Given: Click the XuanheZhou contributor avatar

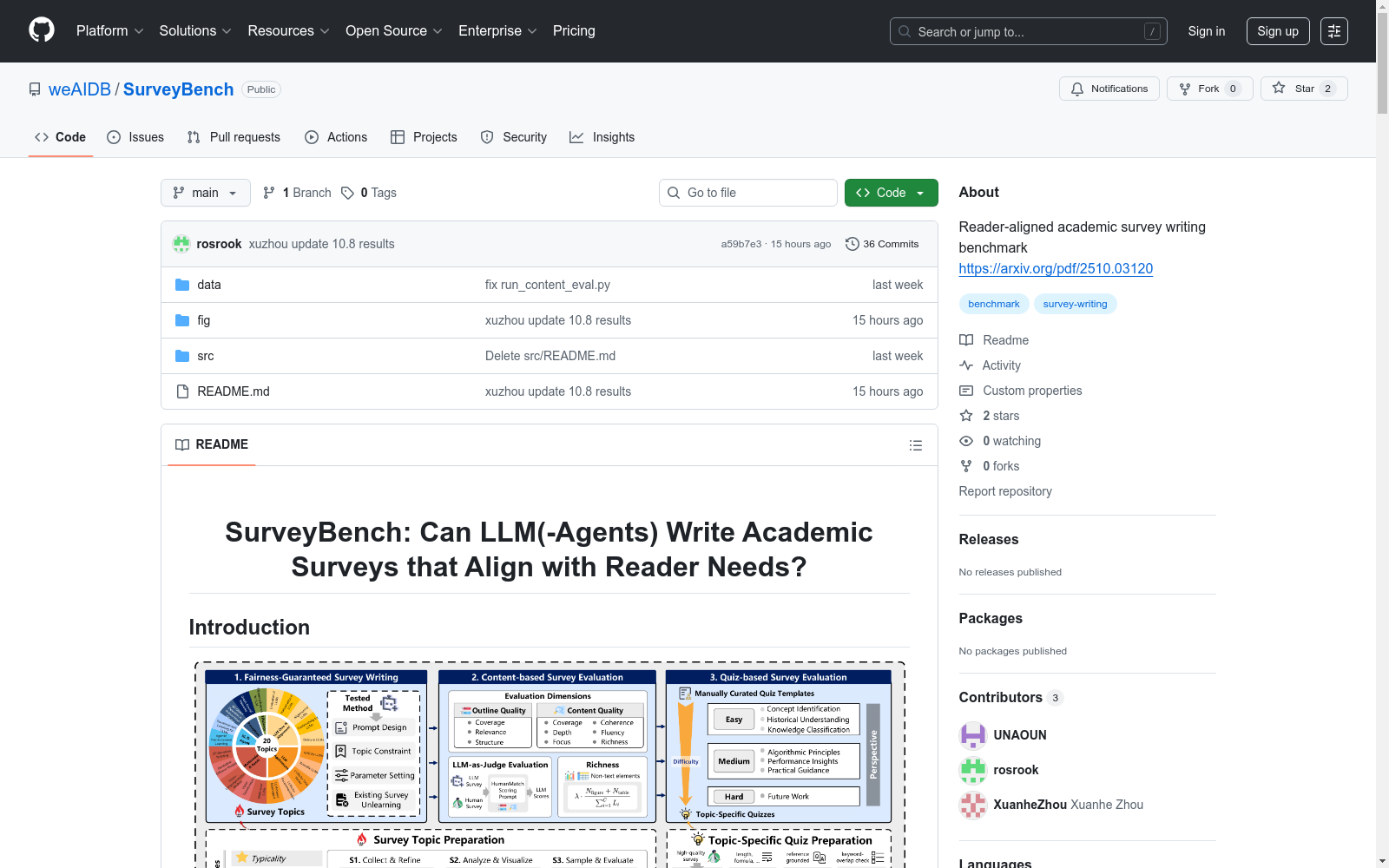Looking at the screenshot, I should [973, 805].
